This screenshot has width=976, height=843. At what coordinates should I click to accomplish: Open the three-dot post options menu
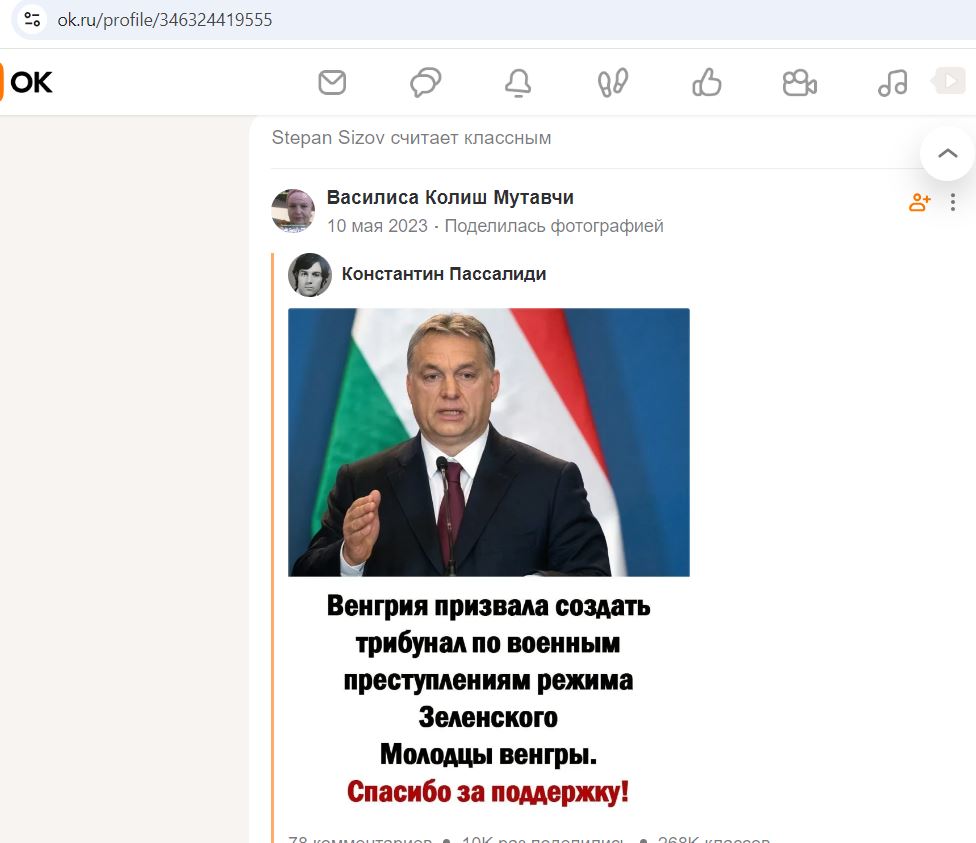tap(953, 202)
